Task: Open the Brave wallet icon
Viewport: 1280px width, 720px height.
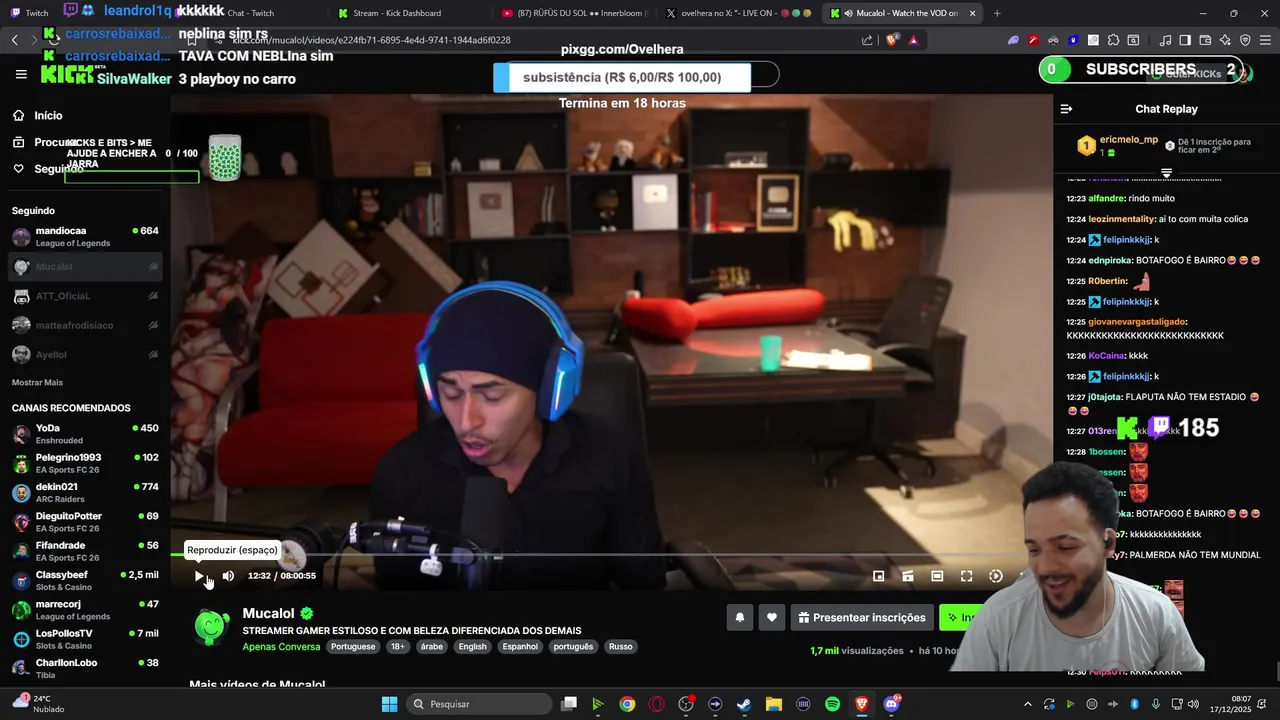Action: 1205,40
